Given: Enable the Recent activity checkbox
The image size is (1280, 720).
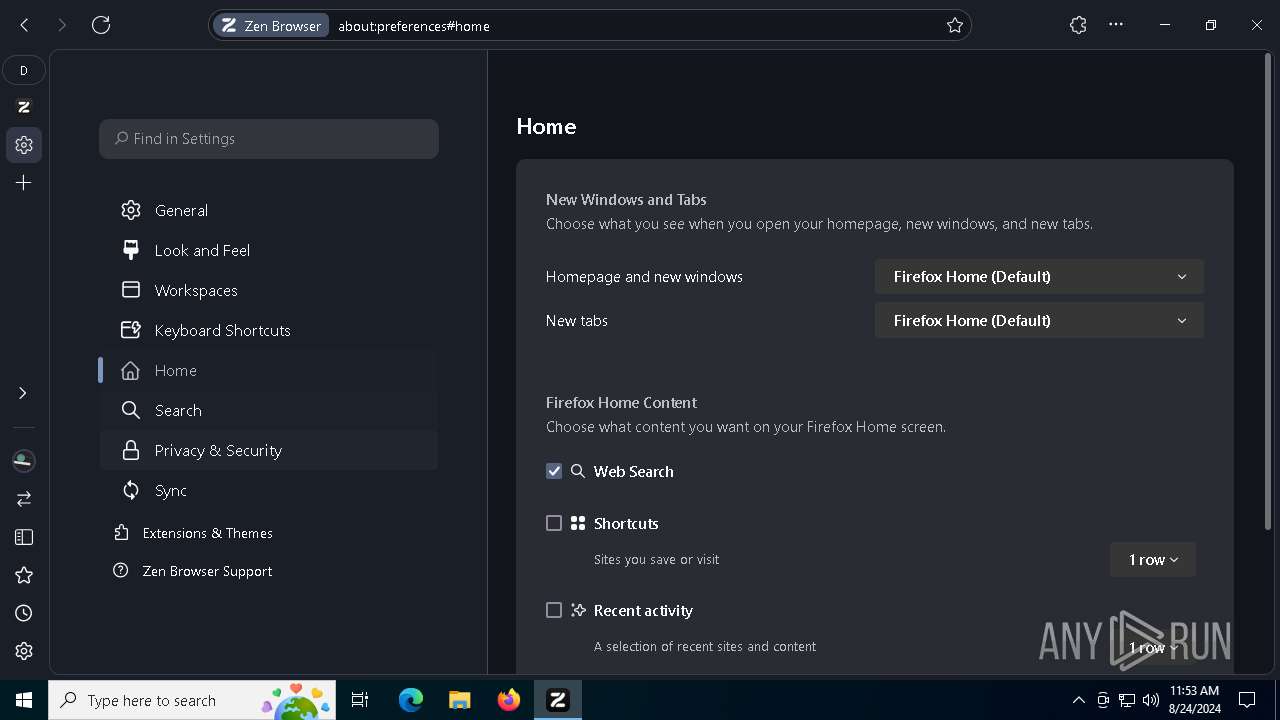Looking at the screenshot, I should [x=554, y=610].
